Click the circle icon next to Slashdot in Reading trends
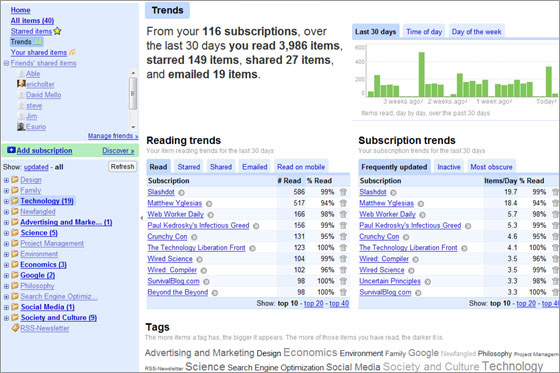The height and width of the screenshot is (373, 560). point(181,193)
